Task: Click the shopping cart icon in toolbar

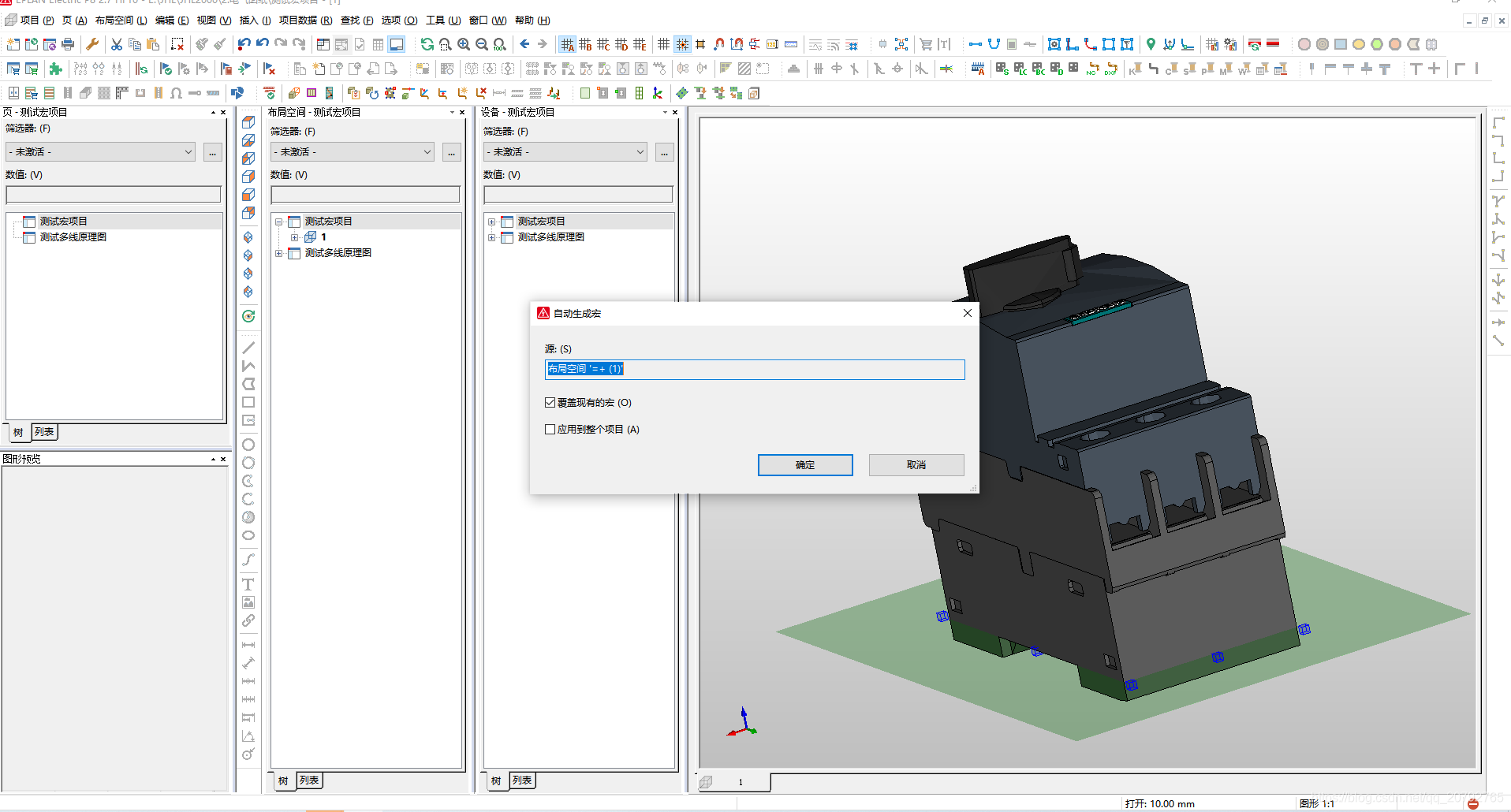Action: pos(926,44)
